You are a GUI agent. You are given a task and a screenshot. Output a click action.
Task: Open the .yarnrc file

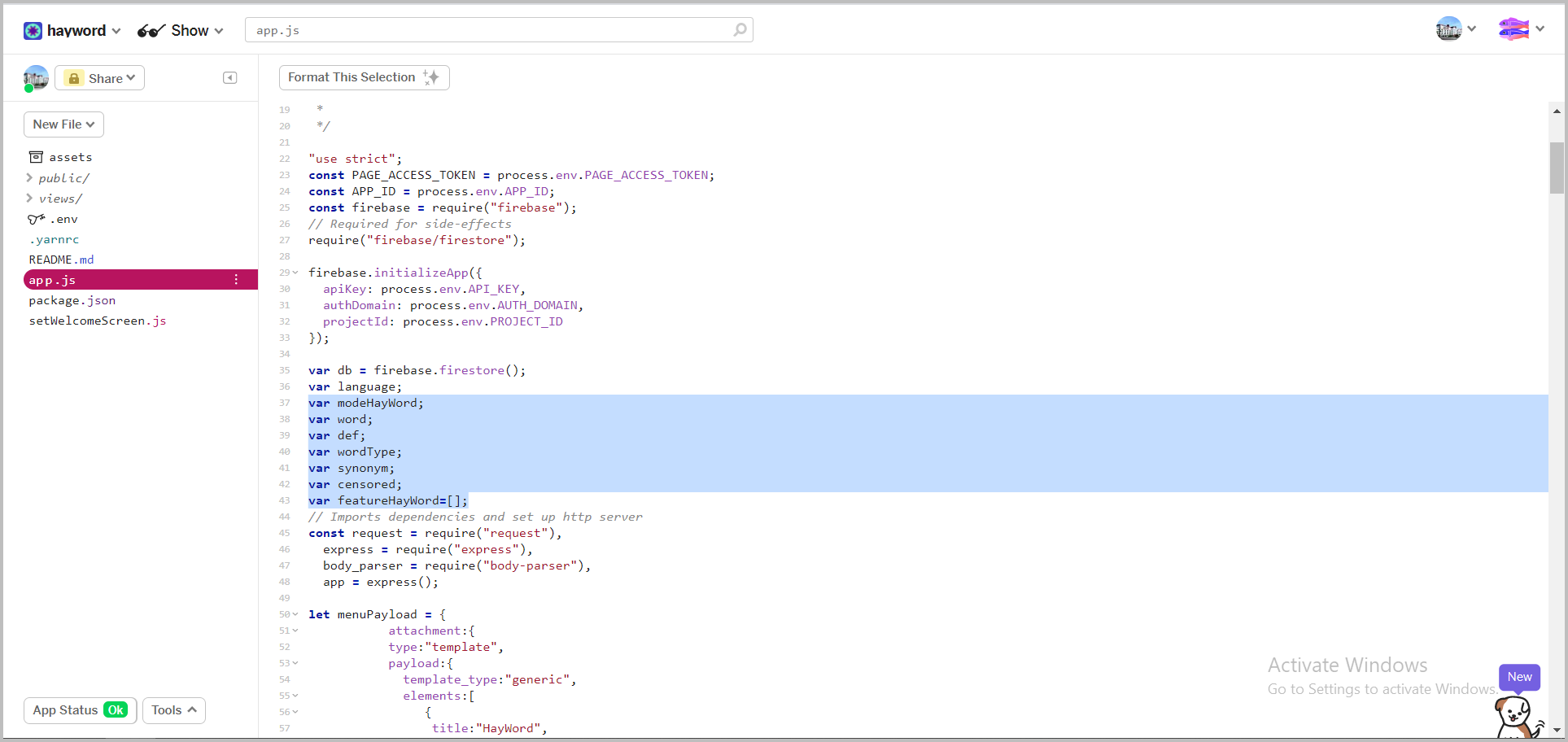coord(55,239)
